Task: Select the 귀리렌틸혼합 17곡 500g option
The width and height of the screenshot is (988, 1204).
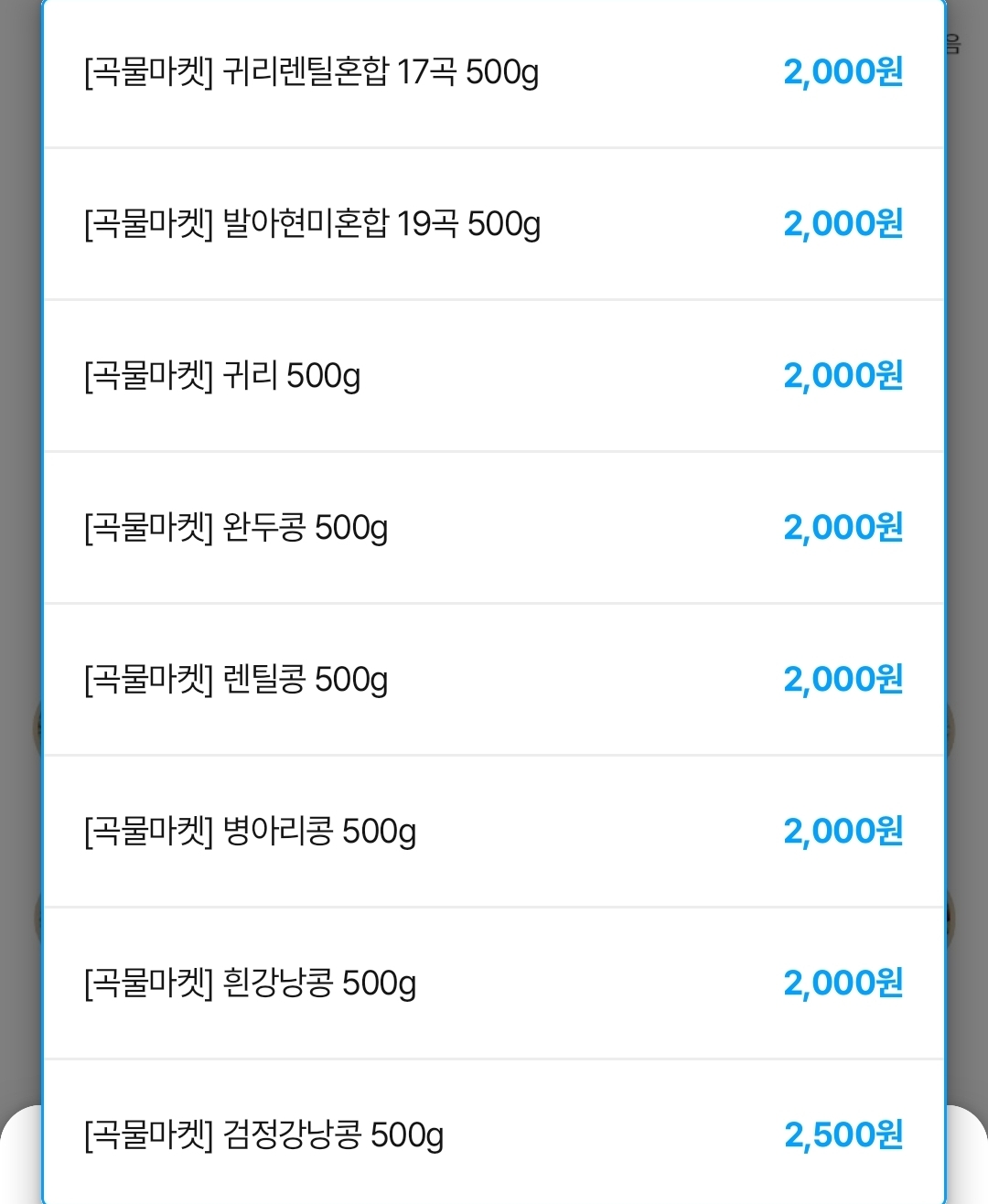Action: 311,71
